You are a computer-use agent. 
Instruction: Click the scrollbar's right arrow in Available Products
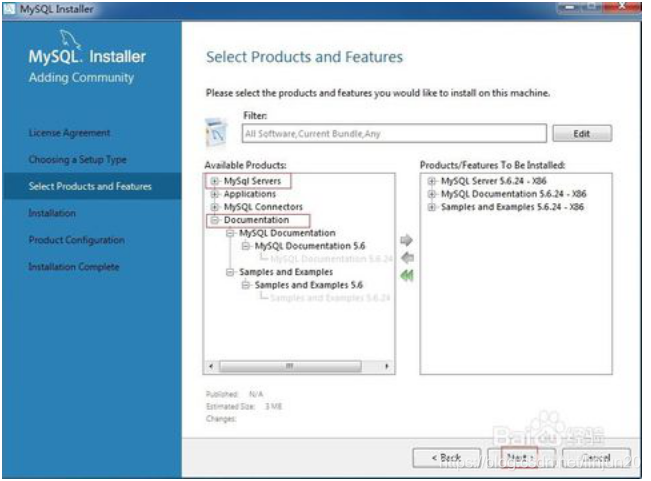[x=387, y=366]
